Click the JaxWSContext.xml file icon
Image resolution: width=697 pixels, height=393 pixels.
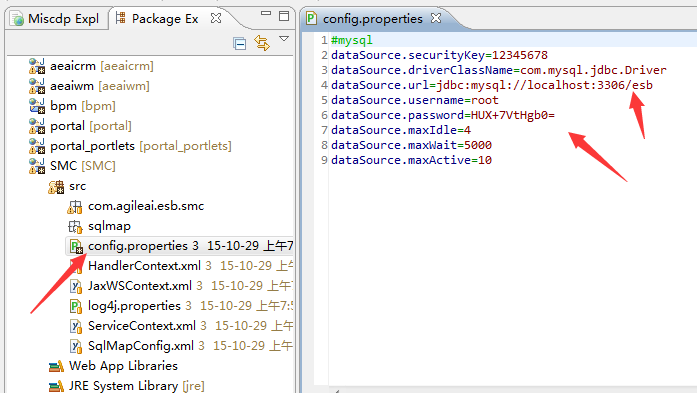76,286
